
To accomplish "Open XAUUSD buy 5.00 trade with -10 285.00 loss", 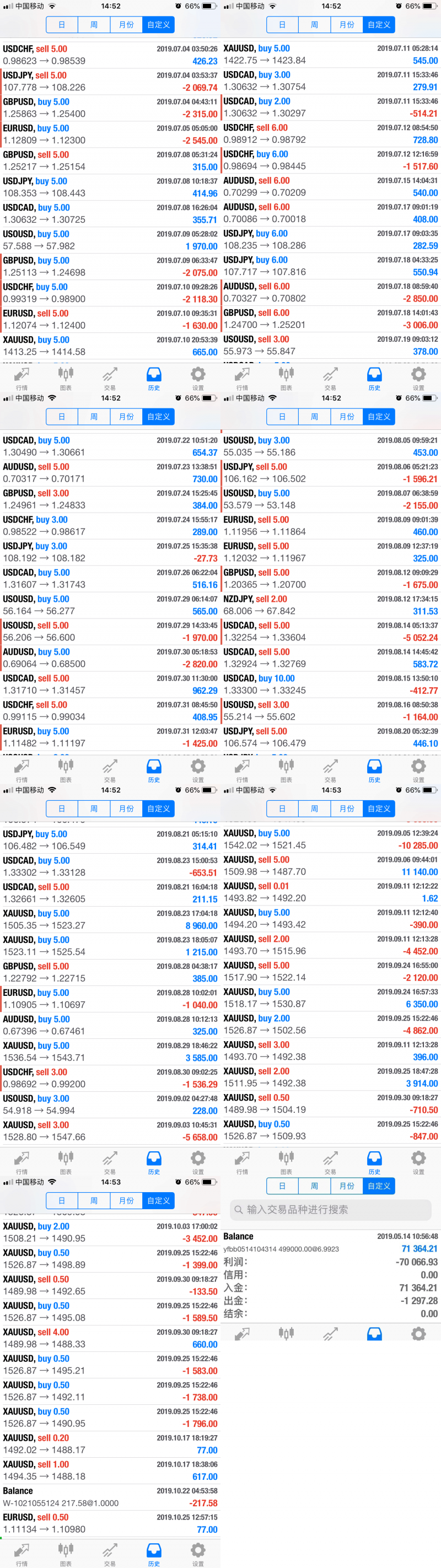I will [330, 839].
